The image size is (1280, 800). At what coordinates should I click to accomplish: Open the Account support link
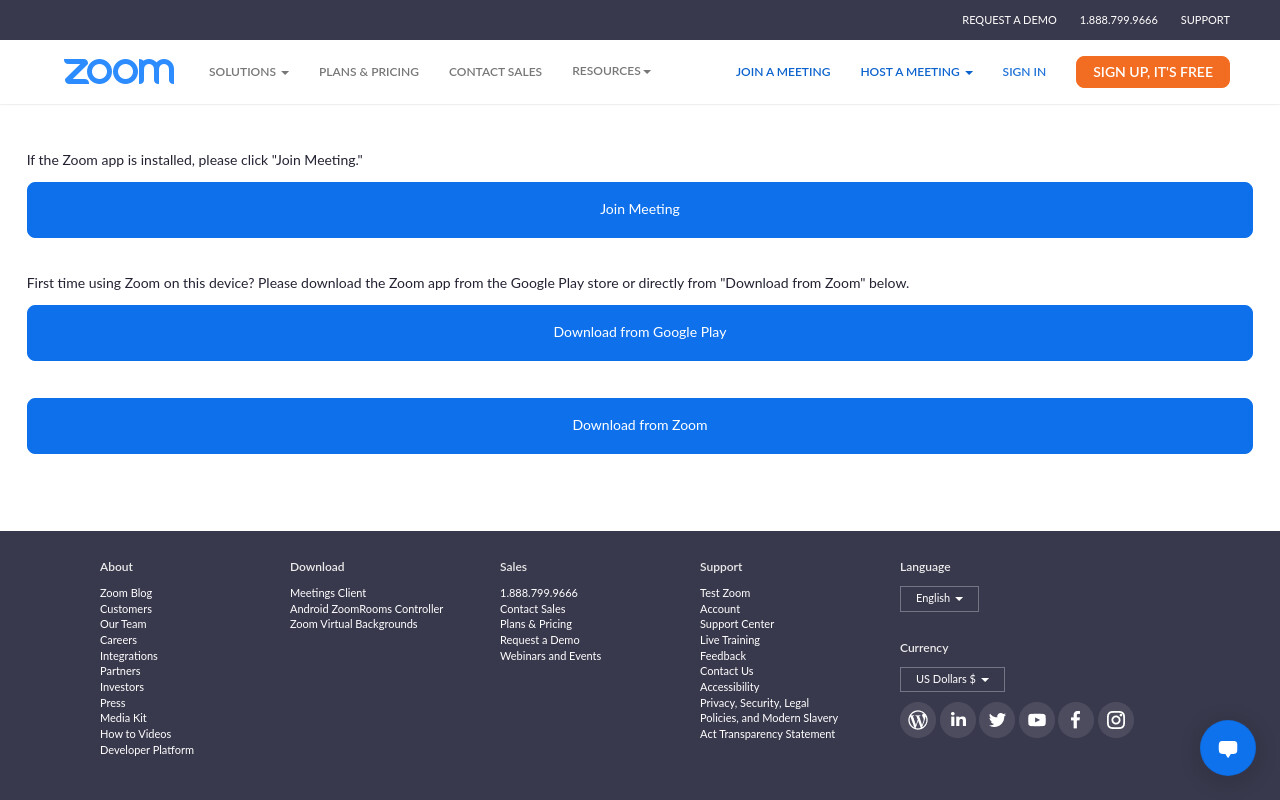pyautogui.click(x=720, y=609)
